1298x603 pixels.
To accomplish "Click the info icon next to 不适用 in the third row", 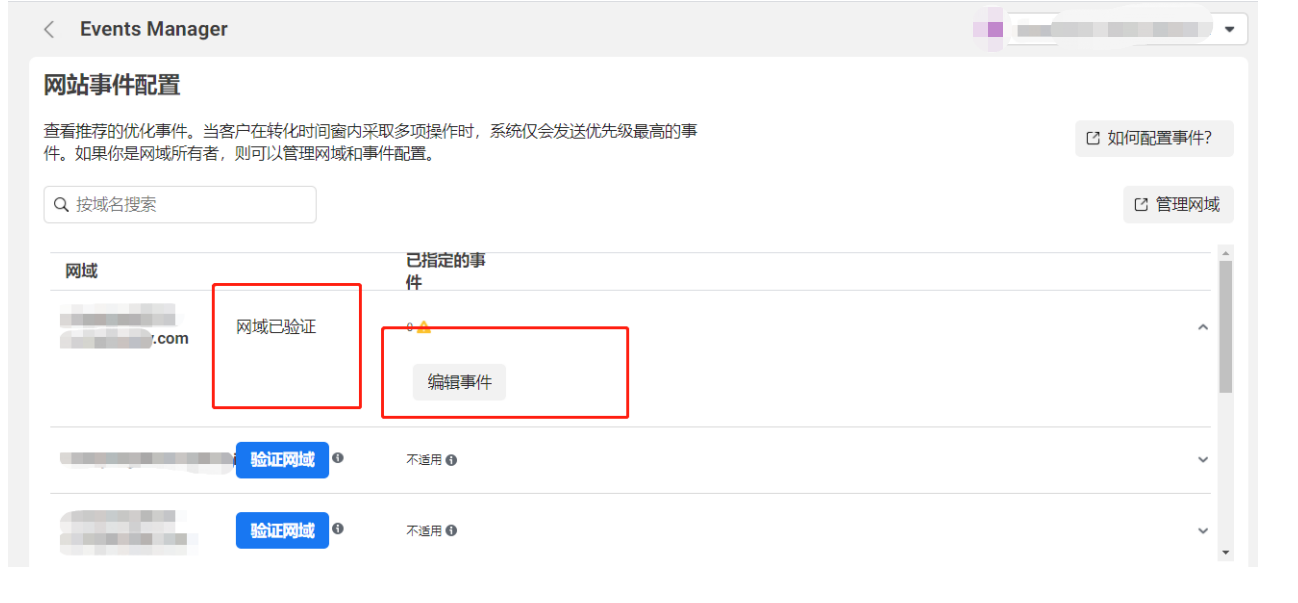I will point(452,531).
